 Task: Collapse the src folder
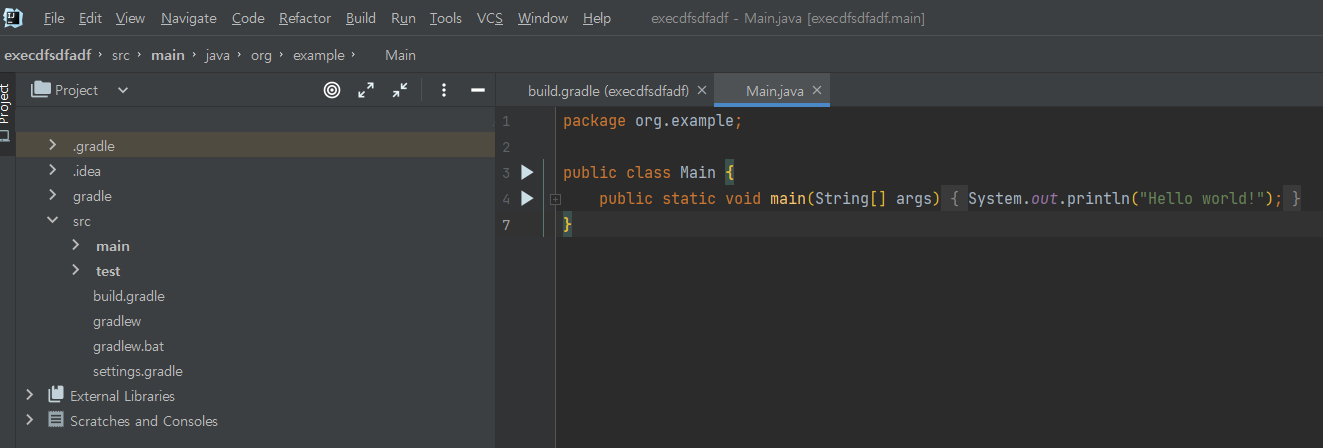coord(53,221)
